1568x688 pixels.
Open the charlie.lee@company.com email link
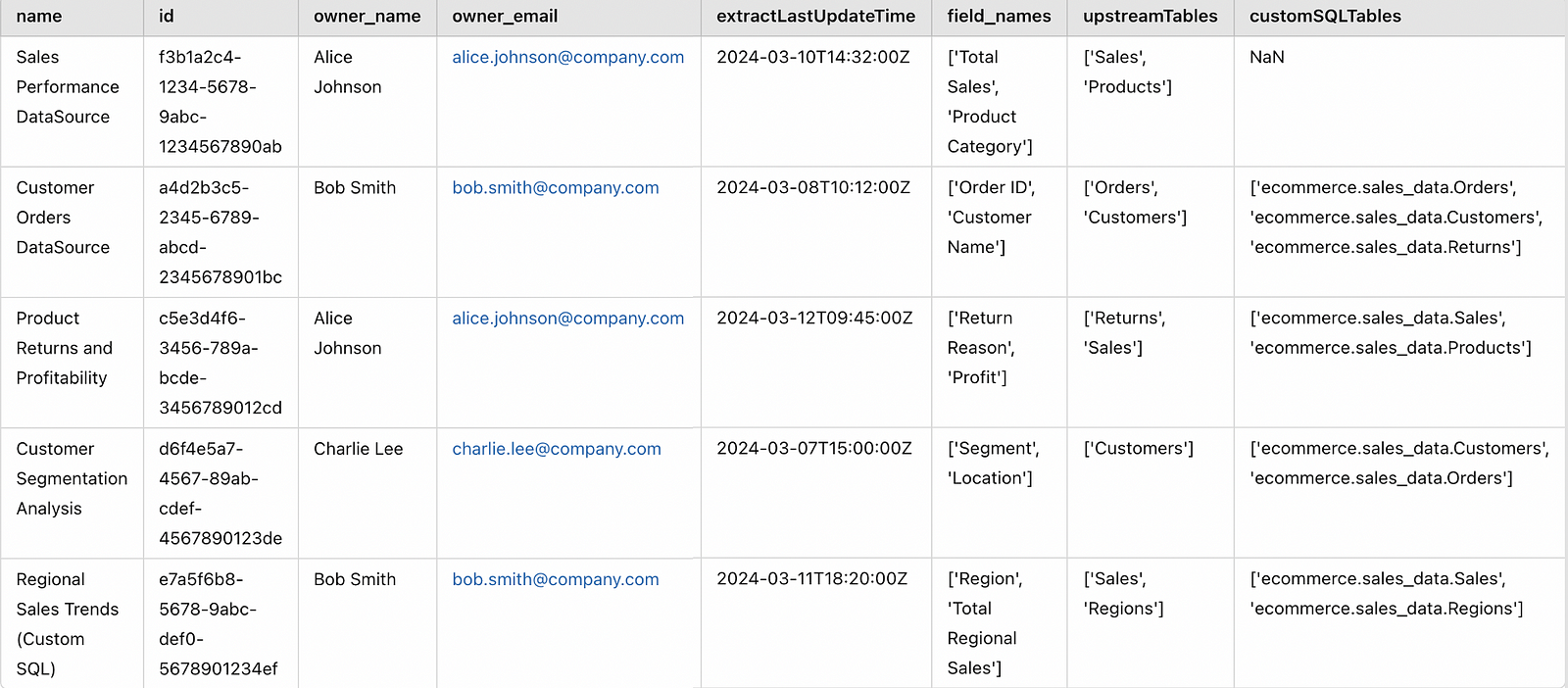click(x=556, y=449)
